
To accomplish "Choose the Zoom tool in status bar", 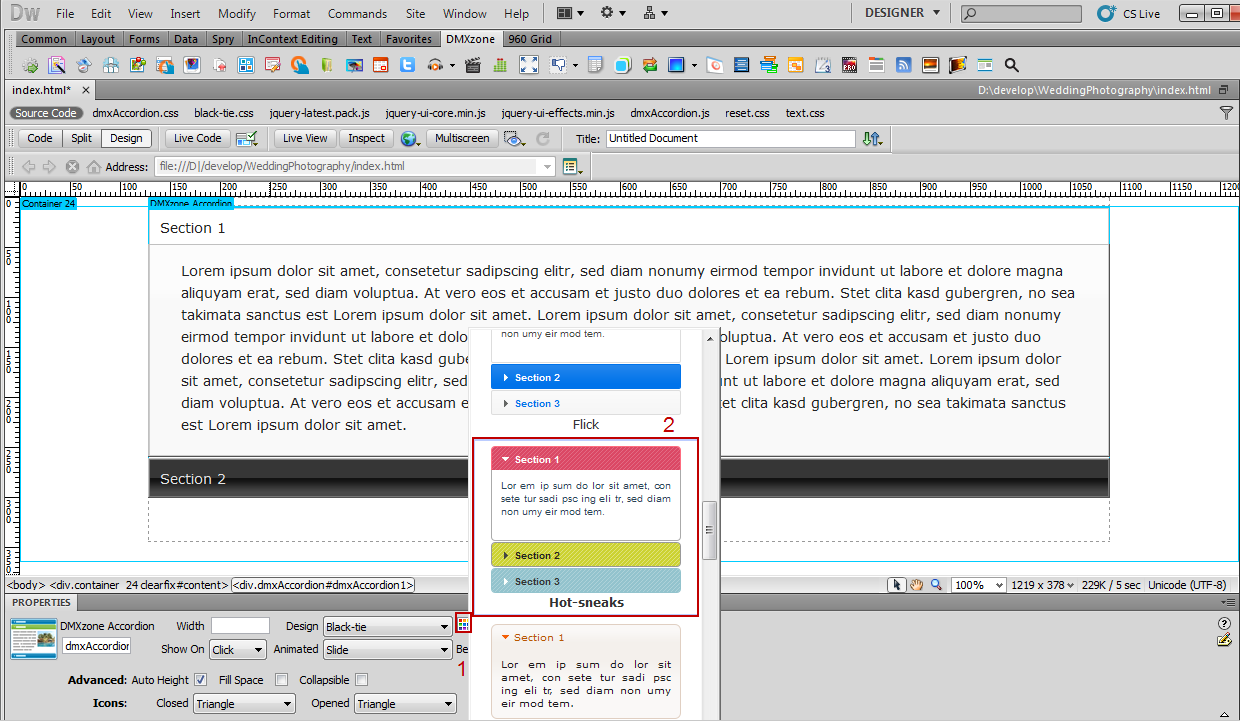I will [x=936, y=585].
